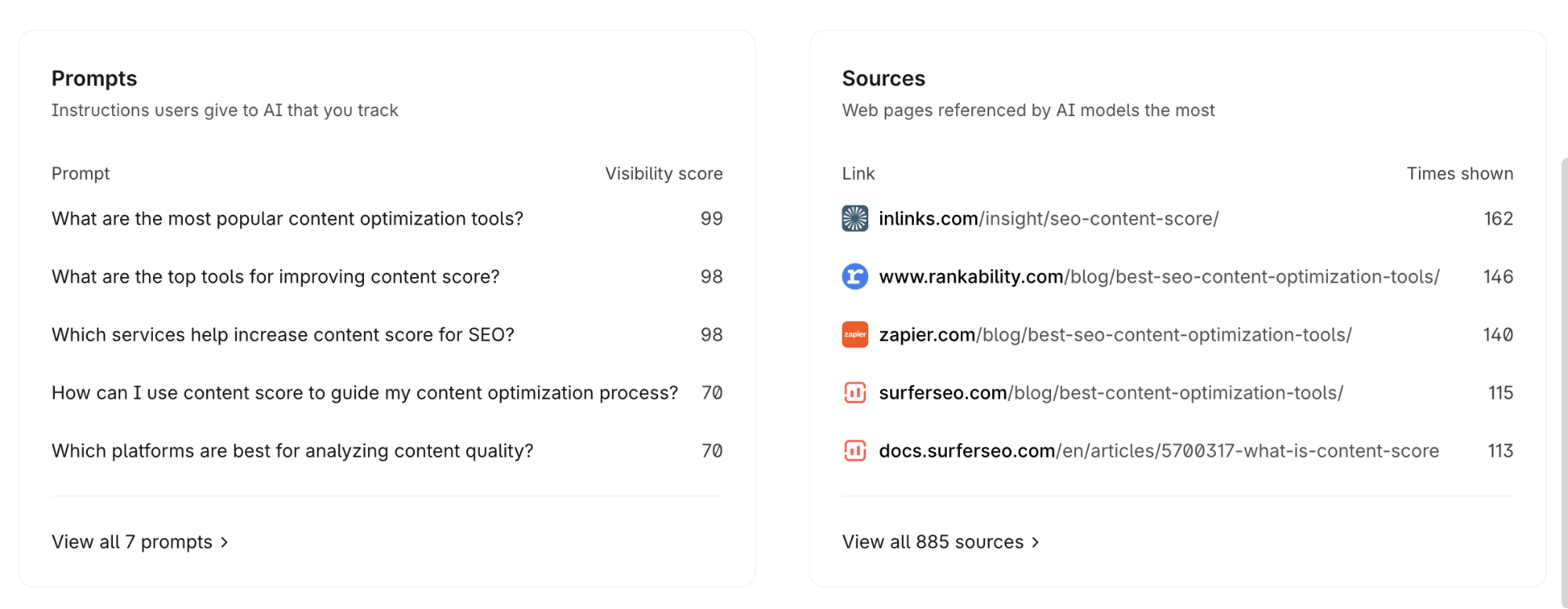1568x609 pixels.
Task: Select the services help increase content score prompt
Action: [x=282, y=335]
